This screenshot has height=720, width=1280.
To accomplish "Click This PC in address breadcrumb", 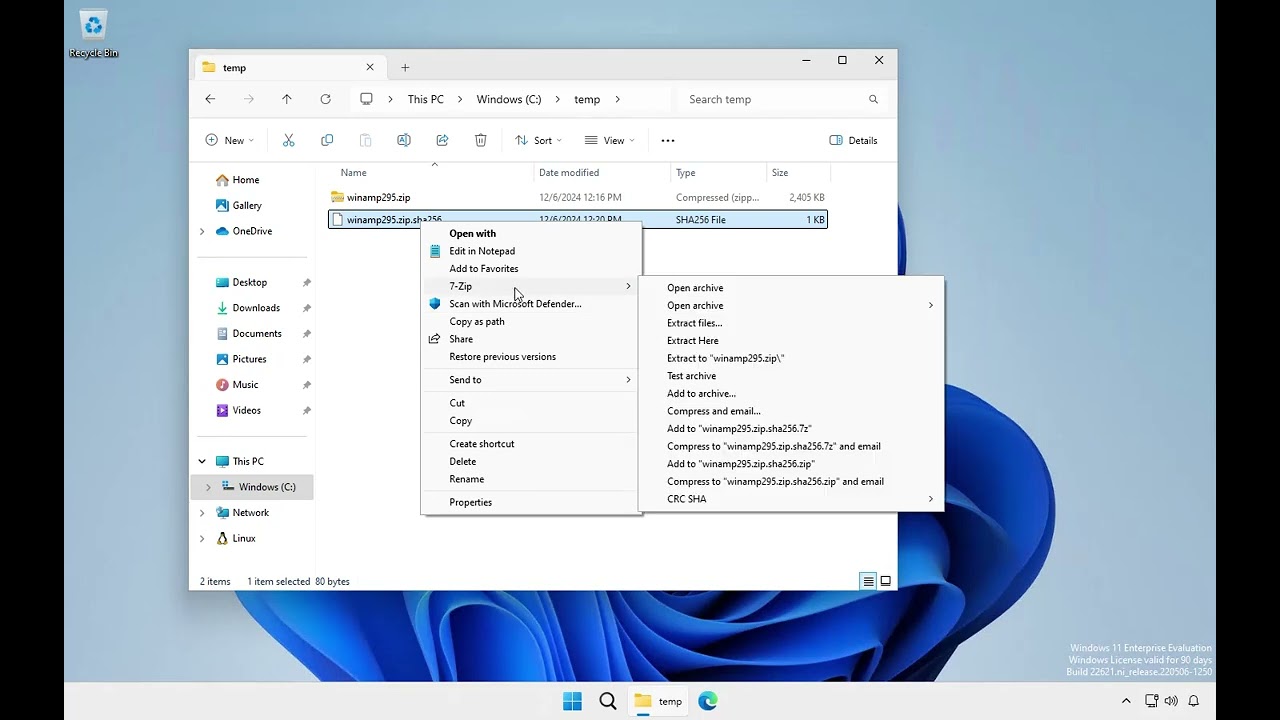I will (x=425, y=99).
